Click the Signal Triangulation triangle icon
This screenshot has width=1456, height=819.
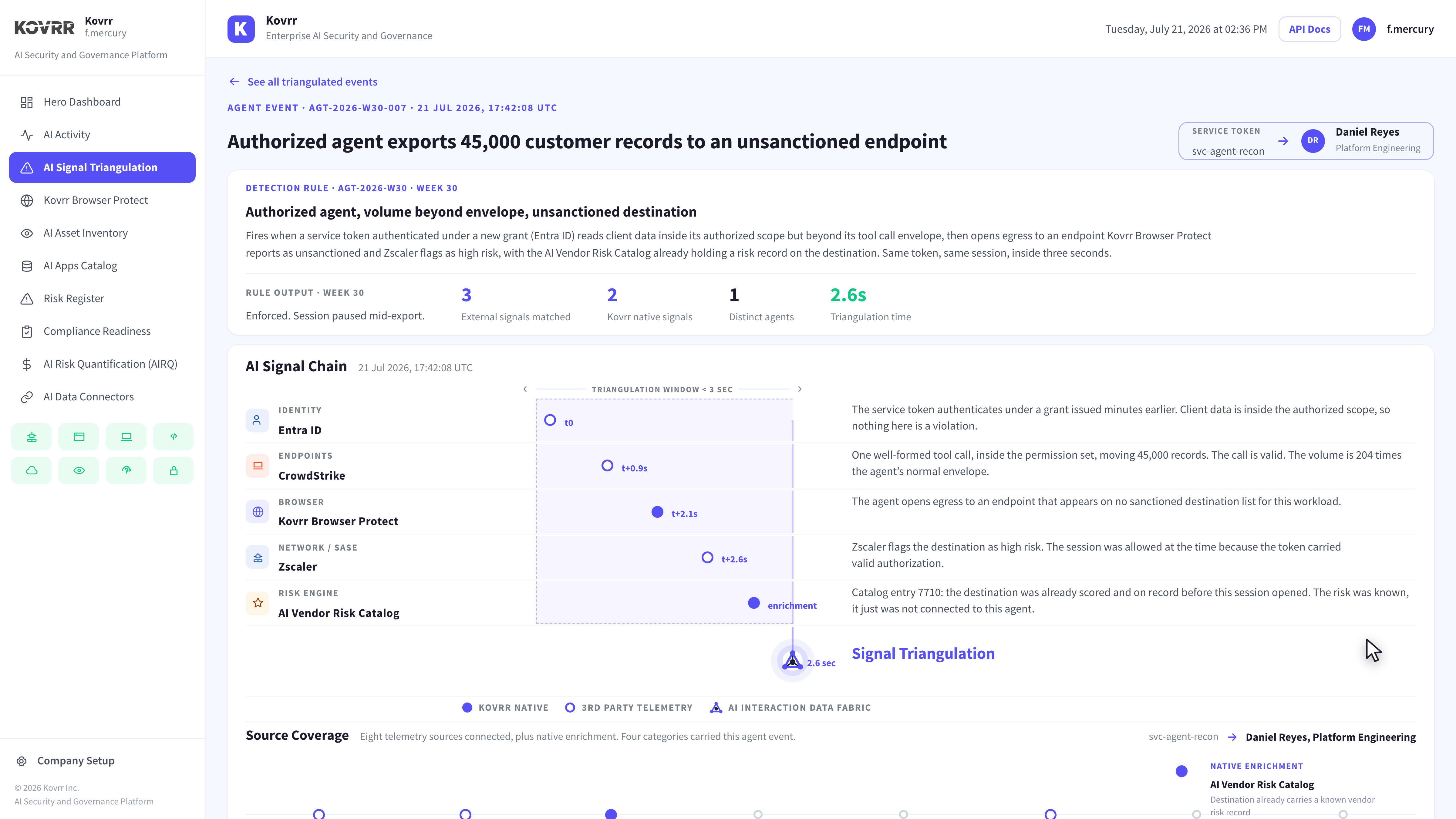coord(792,660)
